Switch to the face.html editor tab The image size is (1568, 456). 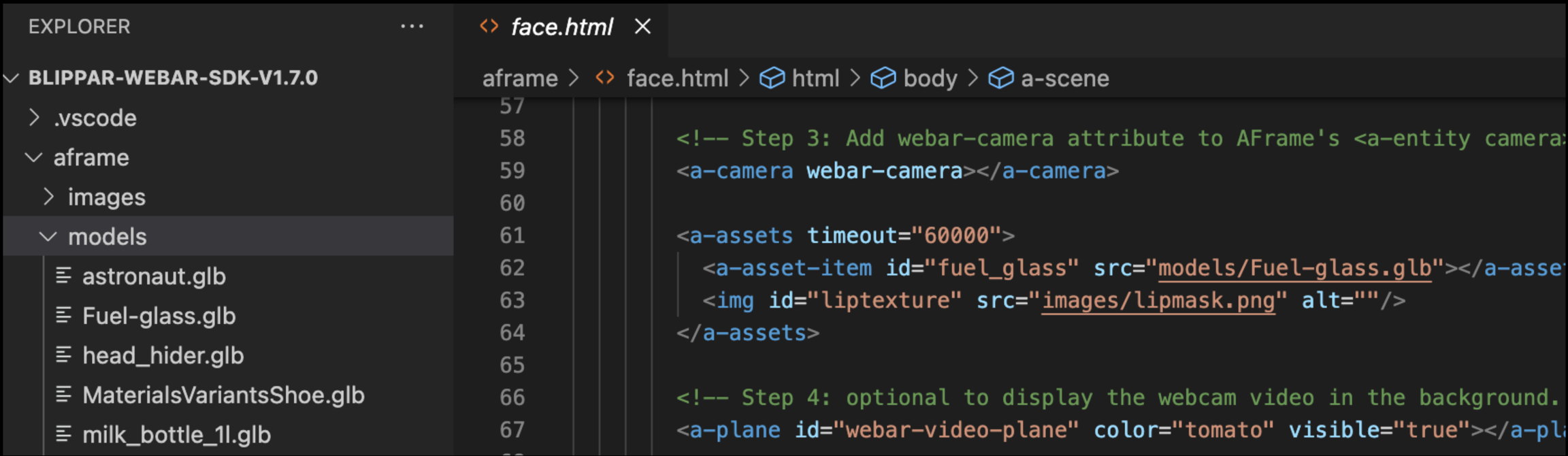[561, 27]
